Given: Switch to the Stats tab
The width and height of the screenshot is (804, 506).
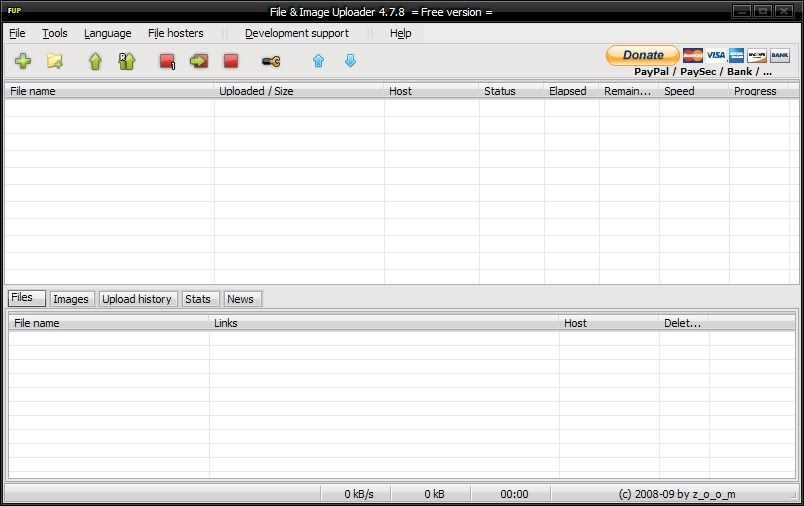Looking at the screenshot, I should click(198, 299).
